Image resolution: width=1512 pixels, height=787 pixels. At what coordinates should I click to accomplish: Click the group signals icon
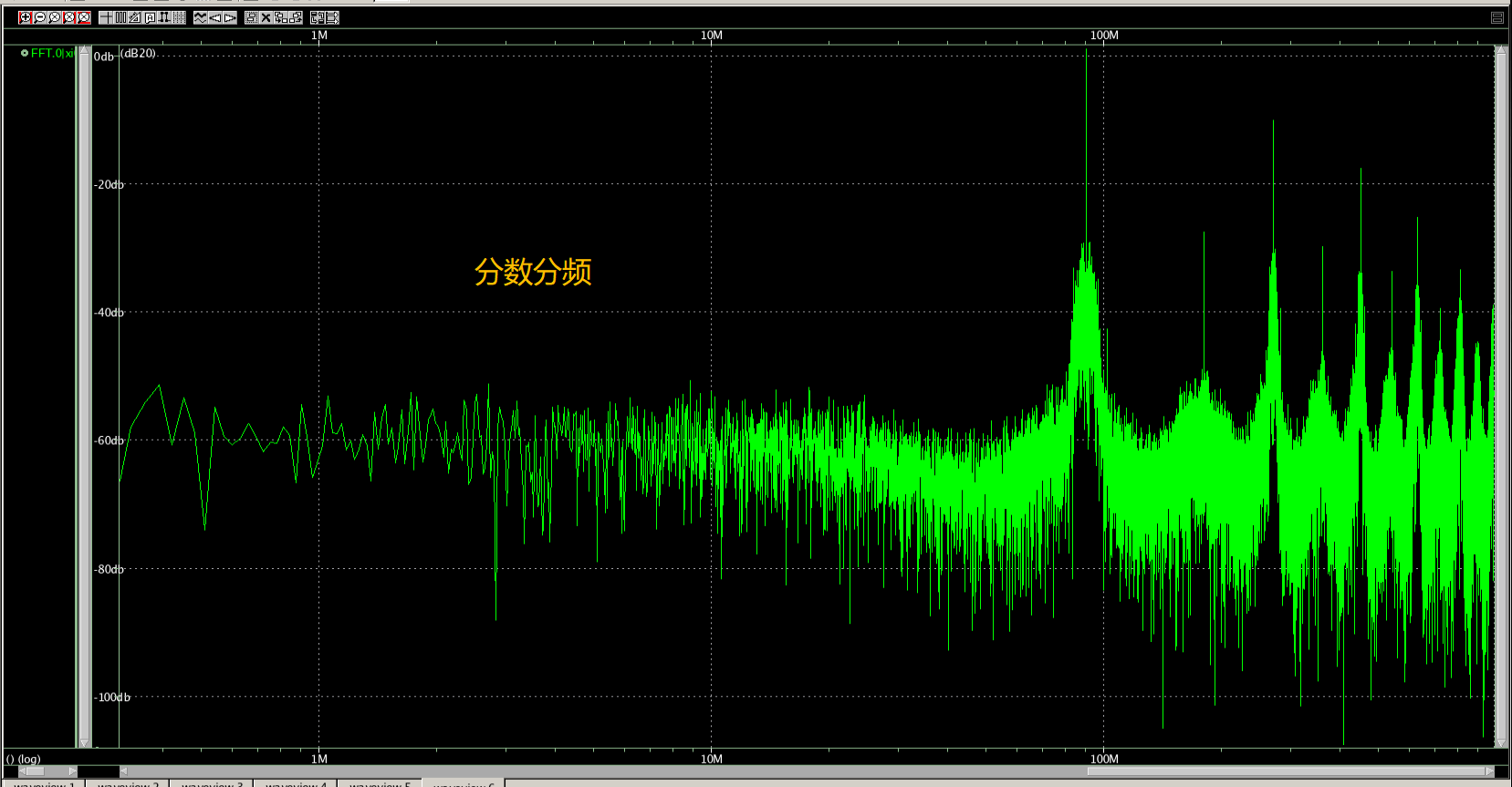pyautogui.click(x=281, y=17)
